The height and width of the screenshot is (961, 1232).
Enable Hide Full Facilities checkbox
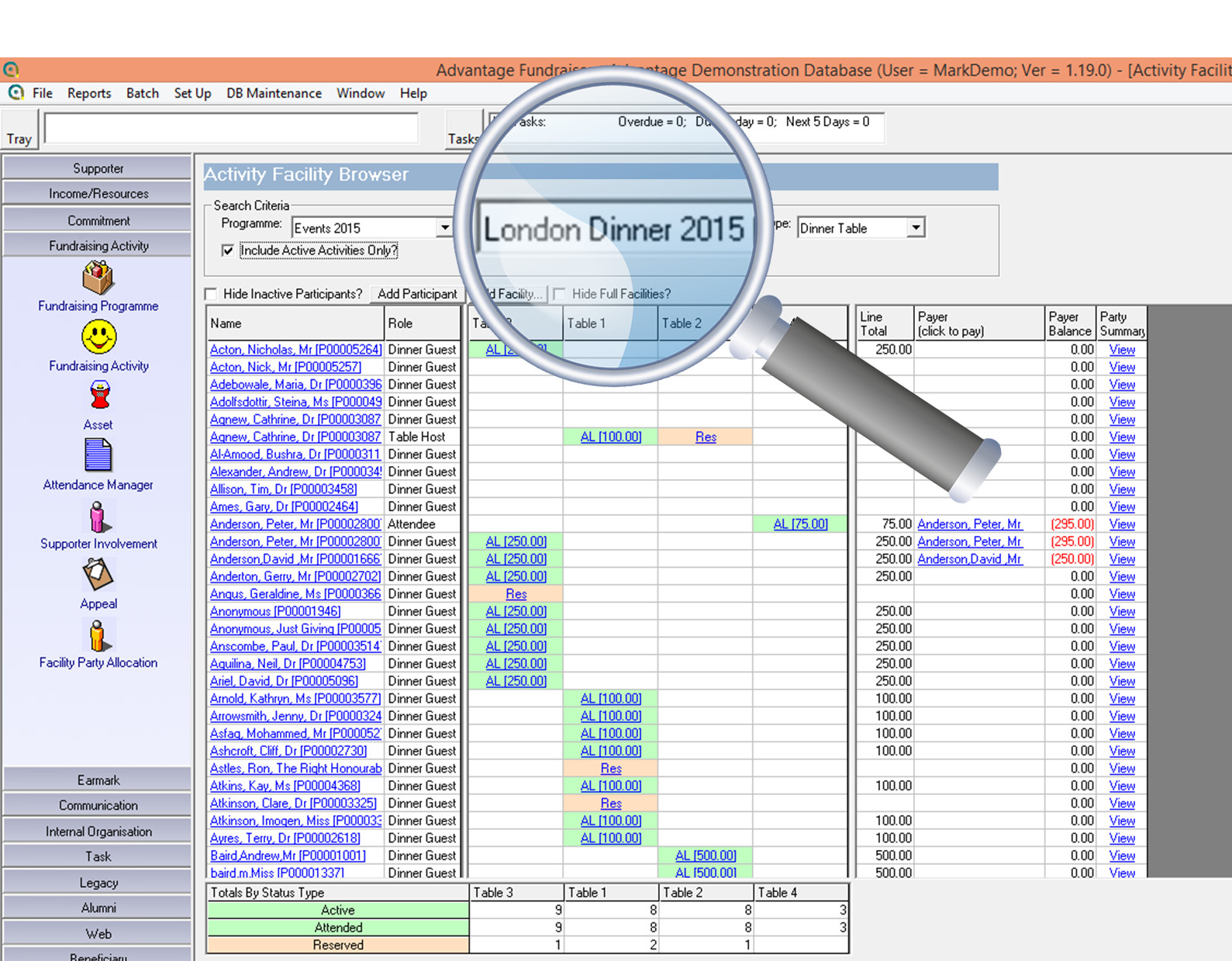point(559,294)
